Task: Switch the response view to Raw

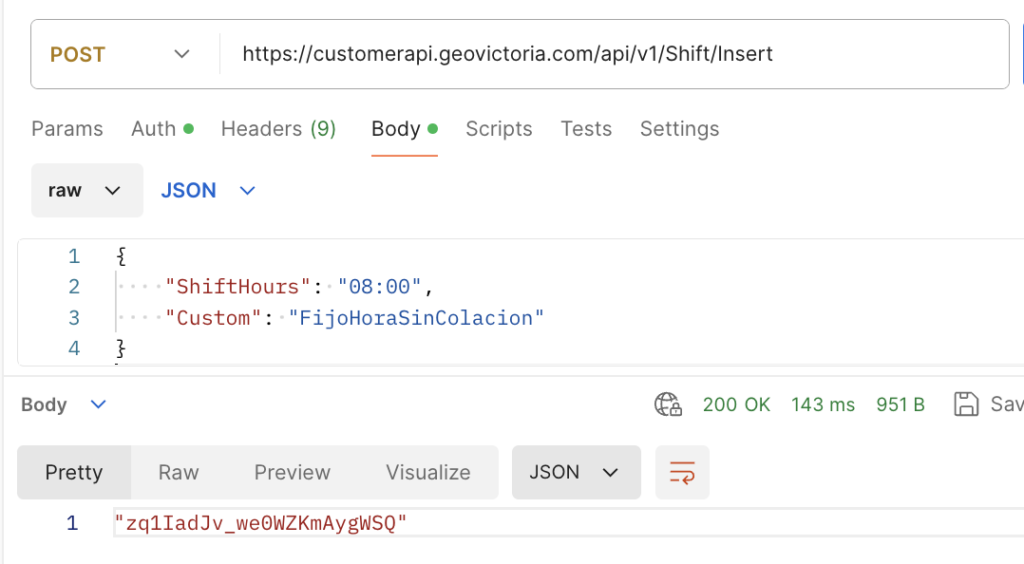Action: [178, 473]
